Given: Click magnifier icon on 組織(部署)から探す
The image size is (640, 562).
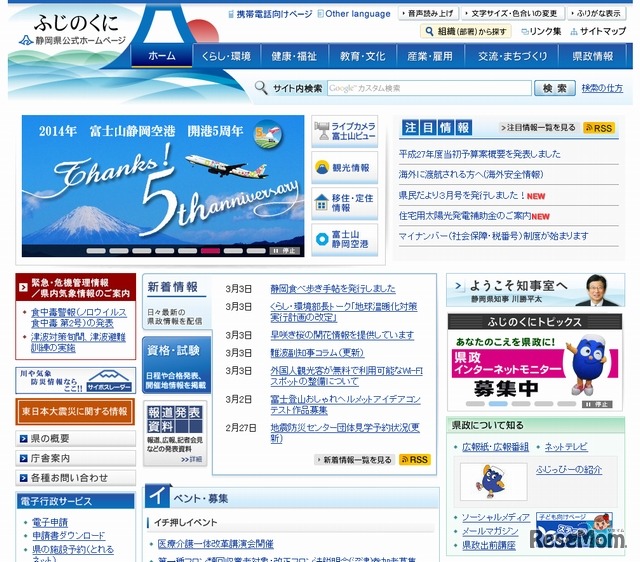Looking at the screenshot, I should (x=429, y=31).
